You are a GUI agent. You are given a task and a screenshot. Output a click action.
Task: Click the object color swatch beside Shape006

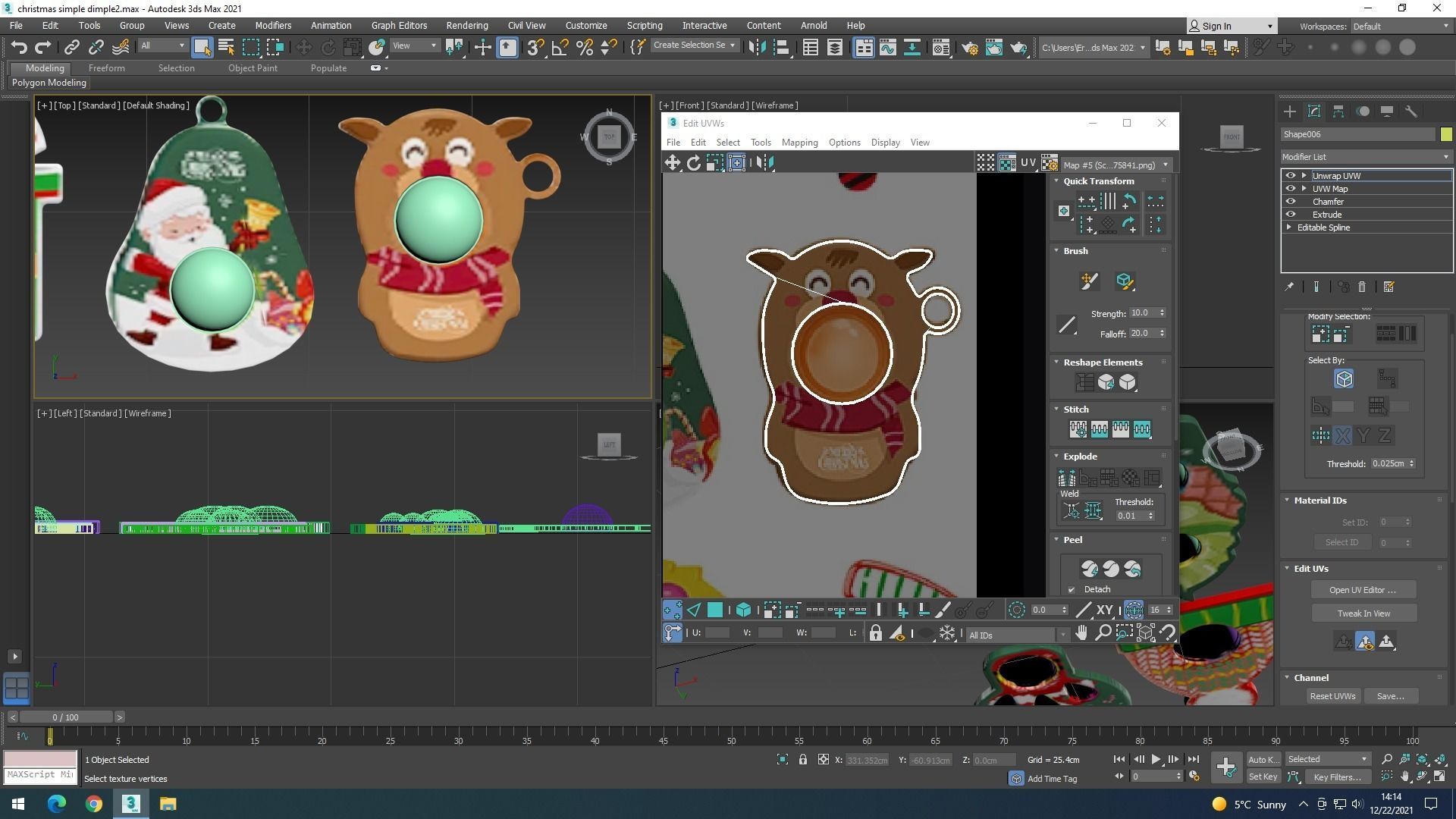(x=1445, y=134)
